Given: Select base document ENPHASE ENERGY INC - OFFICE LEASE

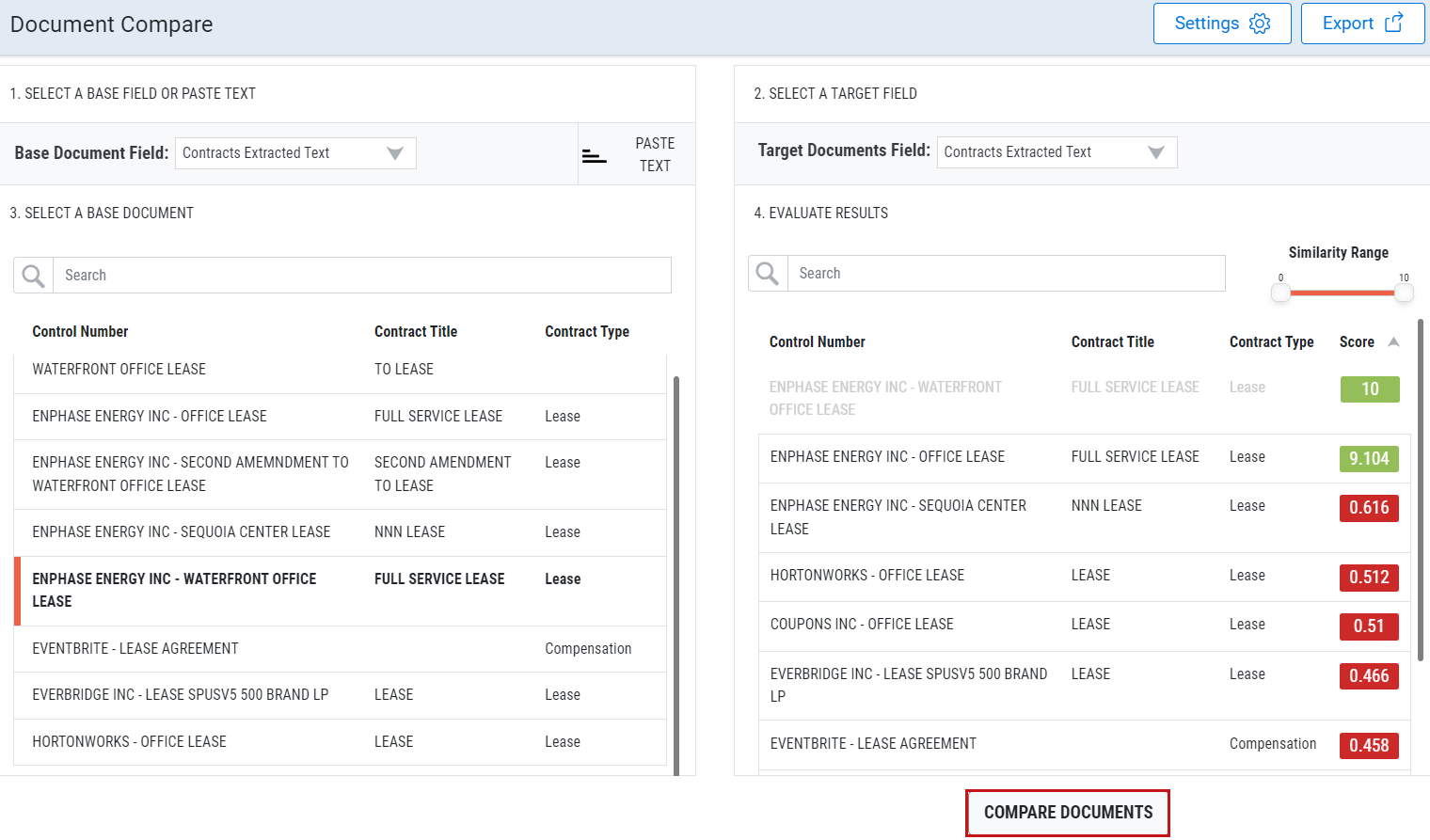Looking at the screenshot, I should pos(340,417).
